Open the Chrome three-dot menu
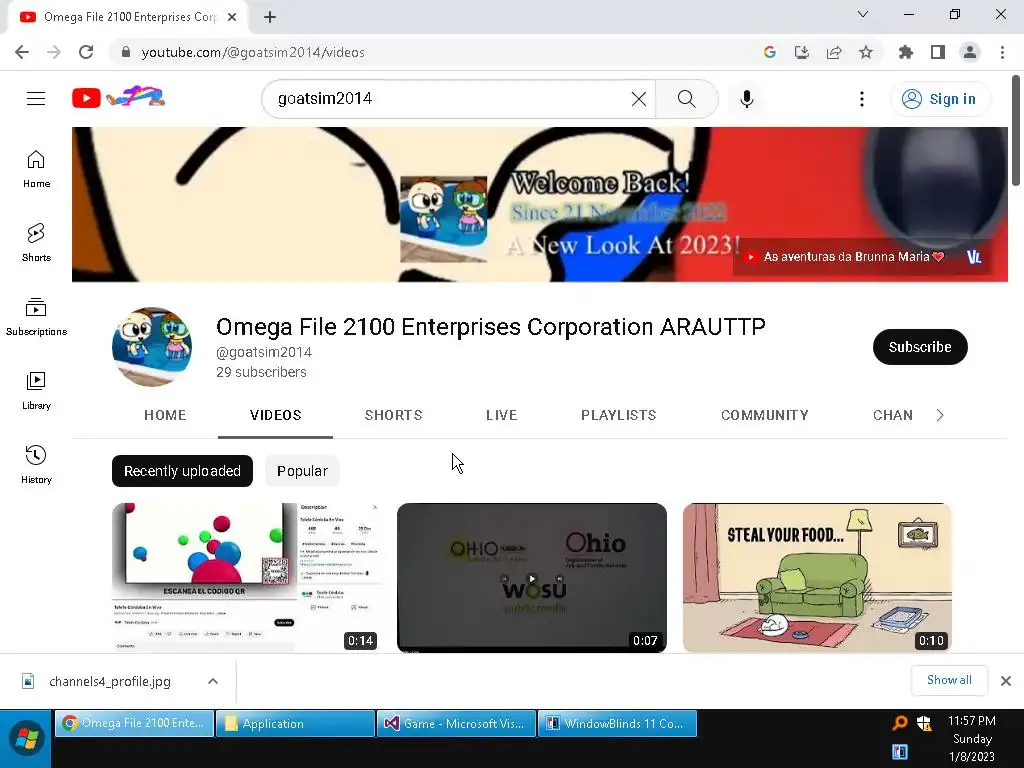1024x768 pixels. (x=1002, y=52)
